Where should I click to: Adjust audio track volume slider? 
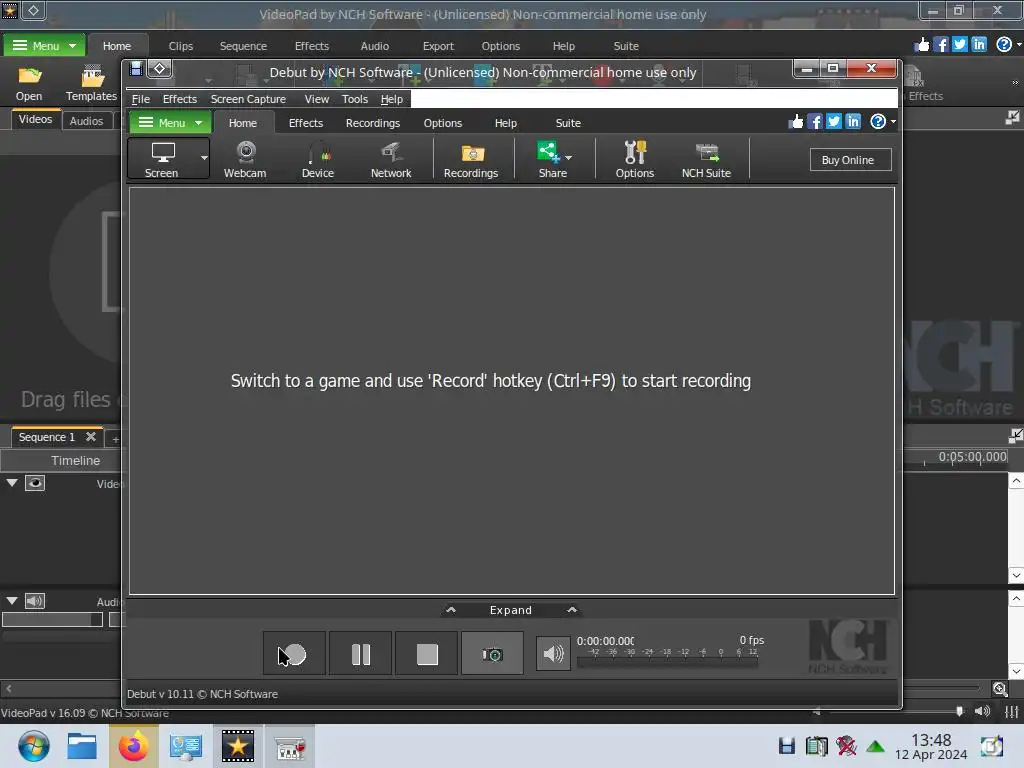tap(52, 619)
